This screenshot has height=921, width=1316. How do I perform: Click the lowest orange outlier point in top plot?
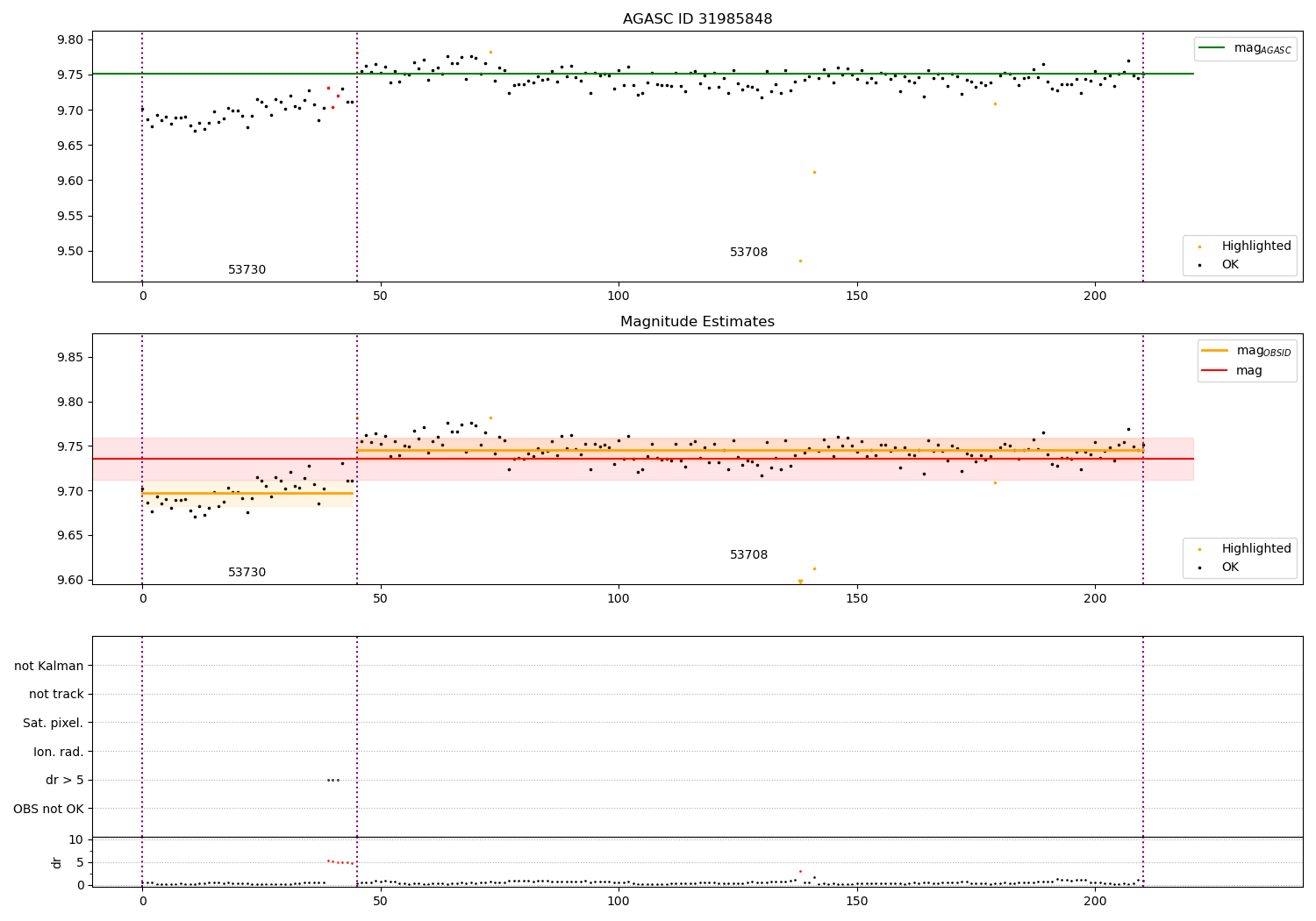[x=800, y=261]
